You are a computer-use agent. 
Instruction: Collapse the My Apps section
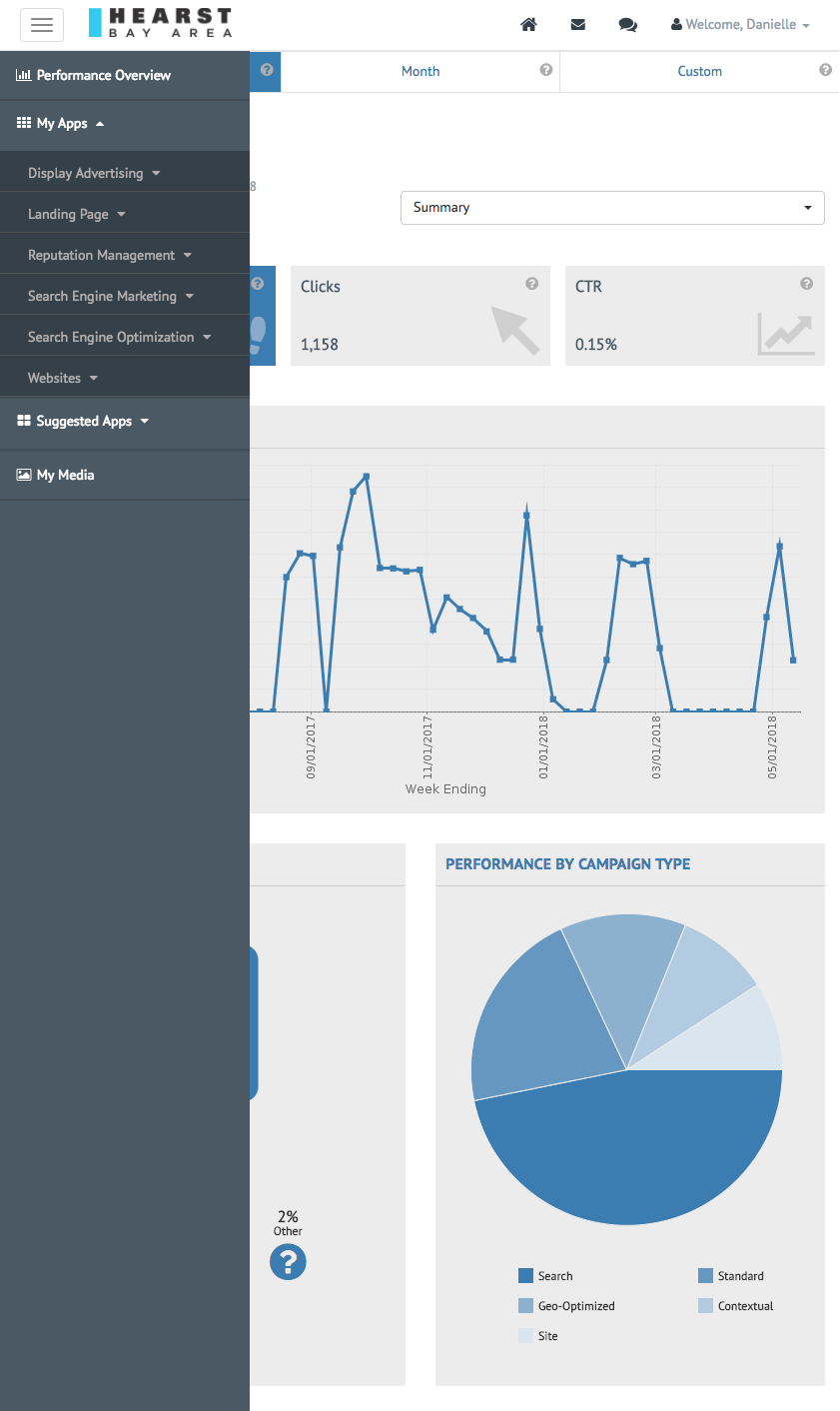point(125,124)
